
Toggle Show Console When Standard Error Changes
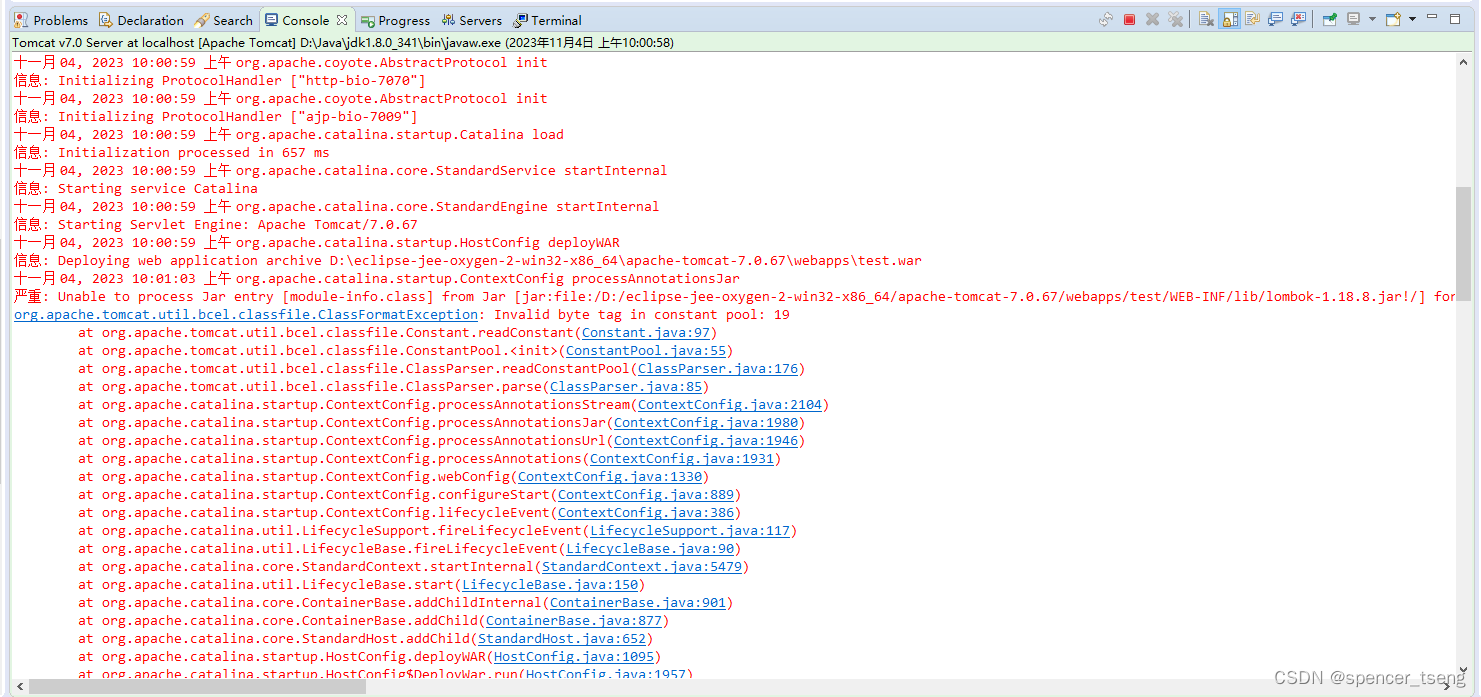point(1298,19)
